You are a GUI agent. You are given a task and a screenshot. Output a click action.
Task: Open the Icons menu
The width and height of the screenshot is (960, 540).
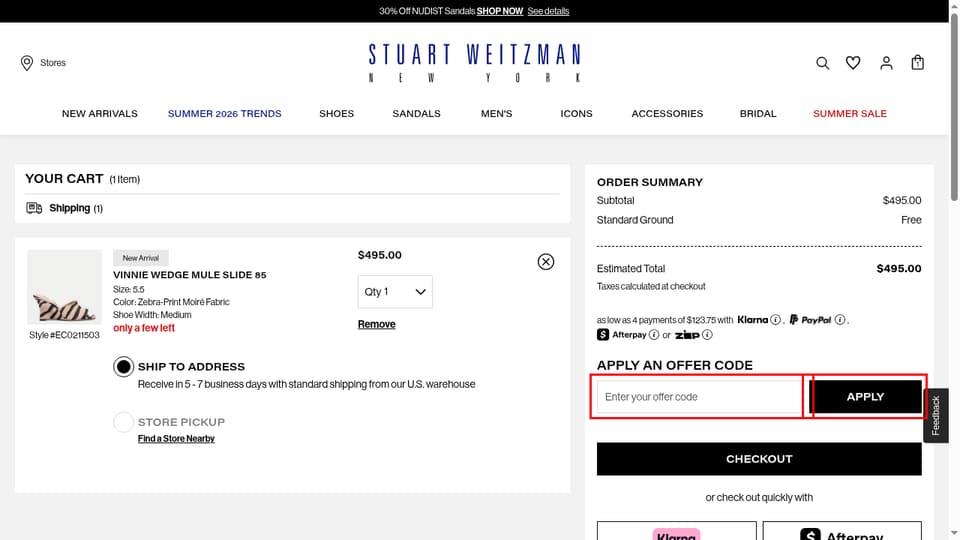pyautogui.click(x=576, y=114)
